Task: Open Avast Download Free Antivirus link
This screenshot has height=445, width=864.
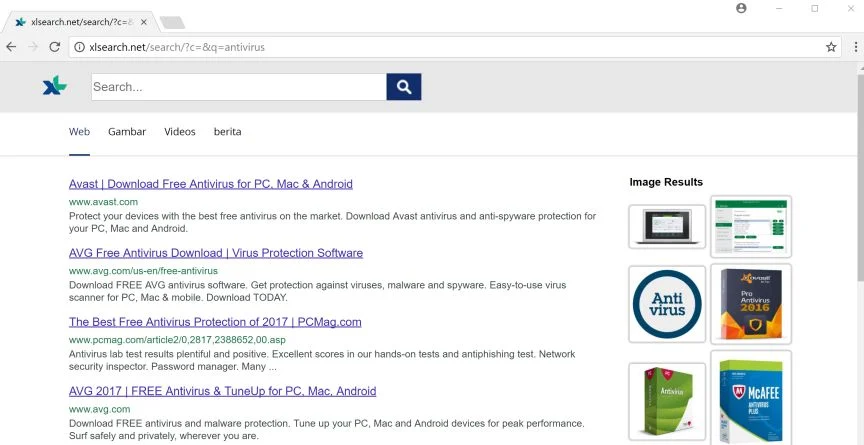Action: (x=210, y=184)
